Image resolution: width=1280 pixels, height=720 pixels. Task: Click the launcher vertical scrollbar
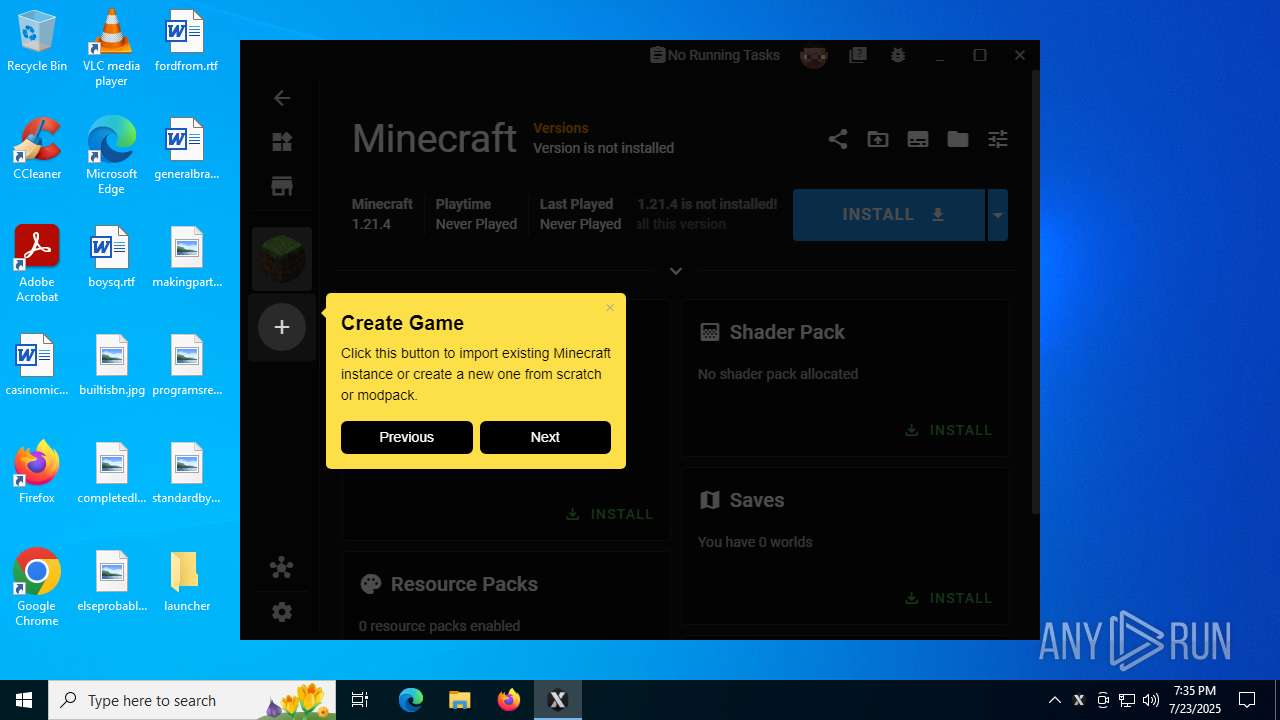[1035, 292]
